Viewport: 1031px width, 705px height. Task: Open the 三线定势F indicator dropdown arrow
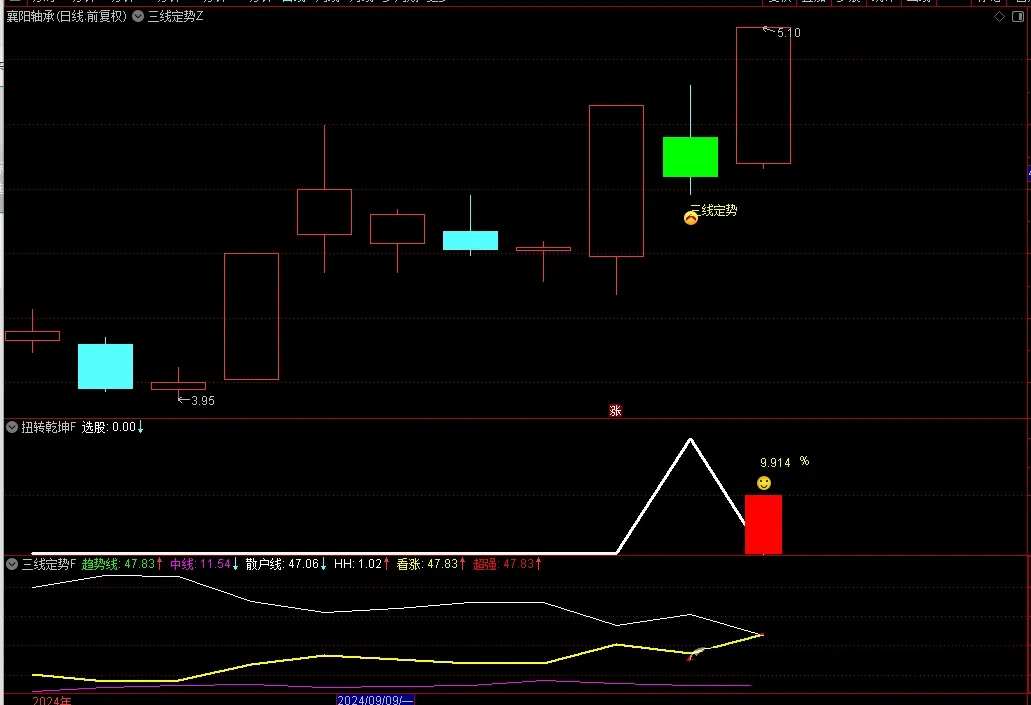click(x=12, y=564)
